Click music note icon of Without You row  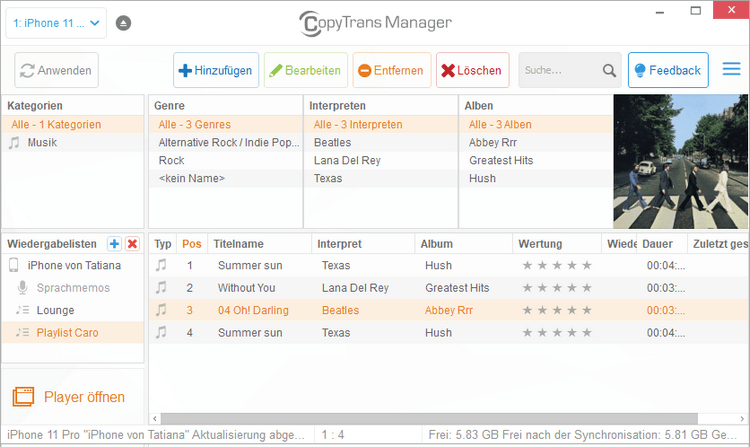(x=161, y=287)
